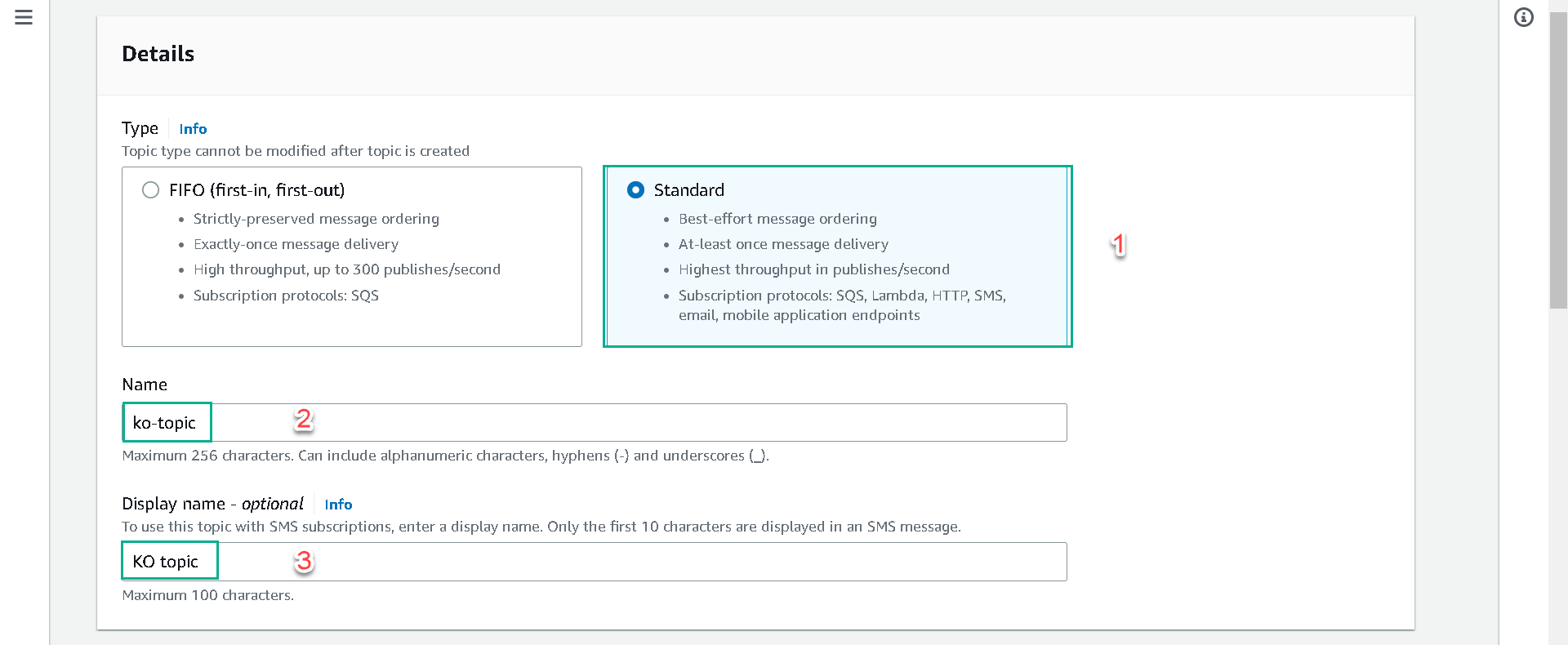The image size is (1568, 645).
Task: Click the FIFO (first-in, first-out) label
Action: pyautogui.click(x=256, y=190)
